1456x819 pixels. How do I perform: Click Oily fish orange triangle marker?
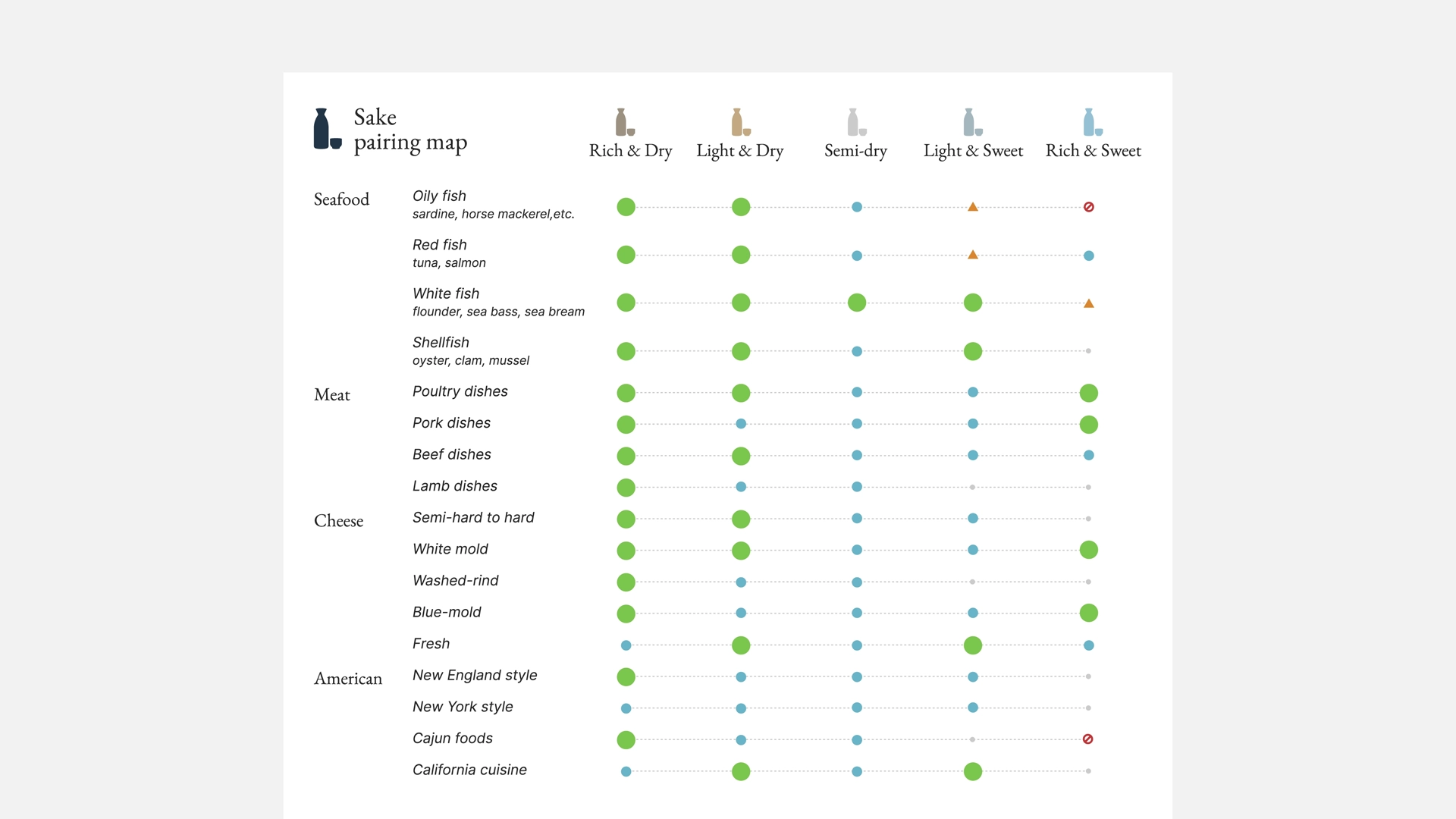tap(972, 207)
